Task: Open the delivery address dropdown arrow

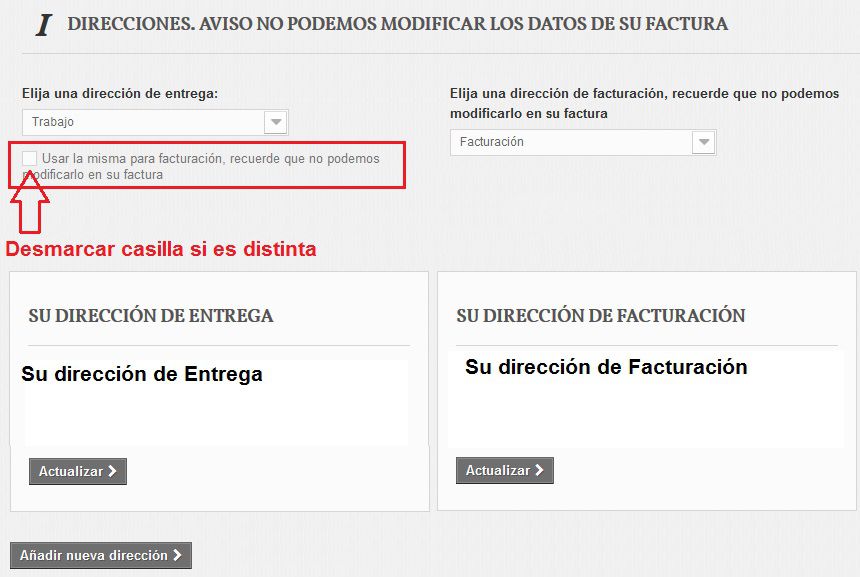Action: tap(276, 122)
